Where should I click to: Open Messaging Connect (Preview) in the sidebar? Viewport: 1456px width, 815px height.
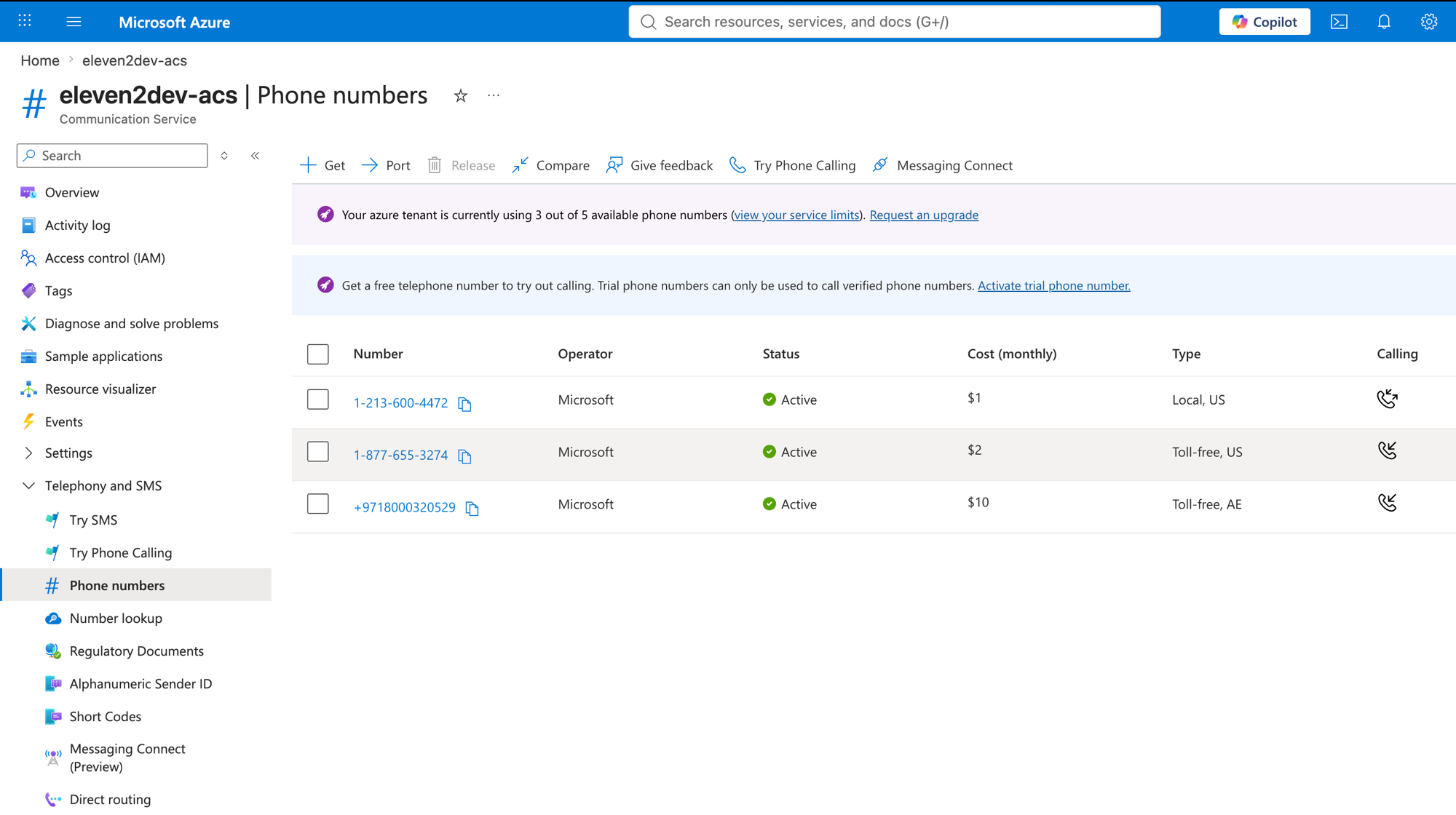(127, 758)
